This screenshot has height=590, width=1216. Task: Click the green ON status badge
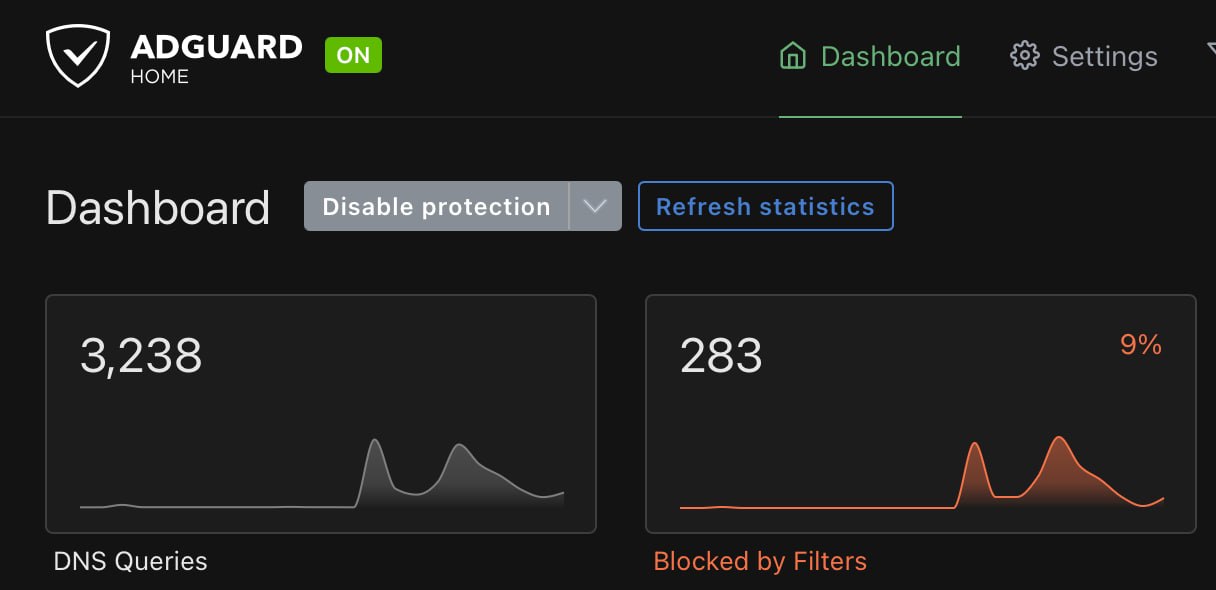point(353,56)
